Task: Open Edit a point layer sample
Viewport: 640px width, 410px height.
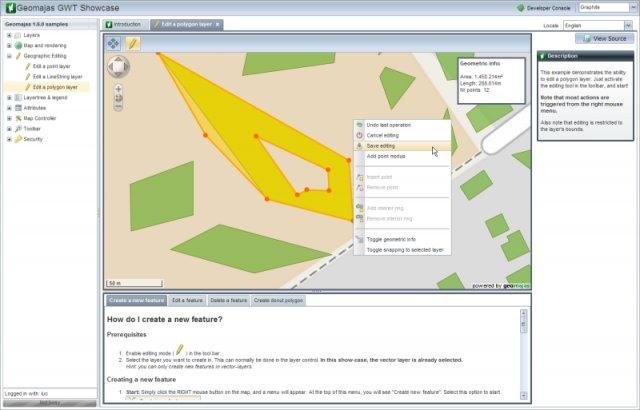Action: tap(51, 66)
